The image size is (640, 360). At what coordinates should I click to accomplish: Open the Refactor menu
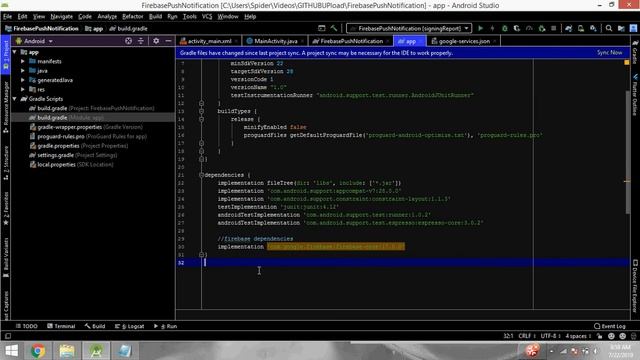133,16
